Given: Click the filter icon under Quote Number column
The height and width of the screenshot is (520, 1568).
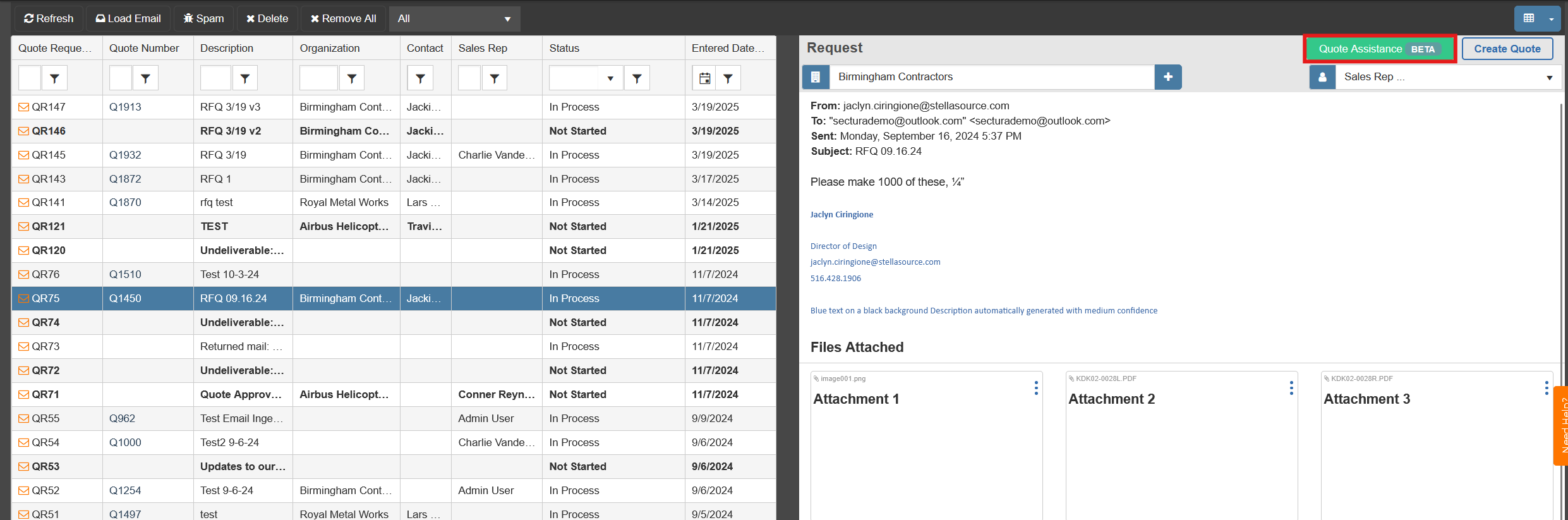Looking at the screenshot, I should point(145,78).
